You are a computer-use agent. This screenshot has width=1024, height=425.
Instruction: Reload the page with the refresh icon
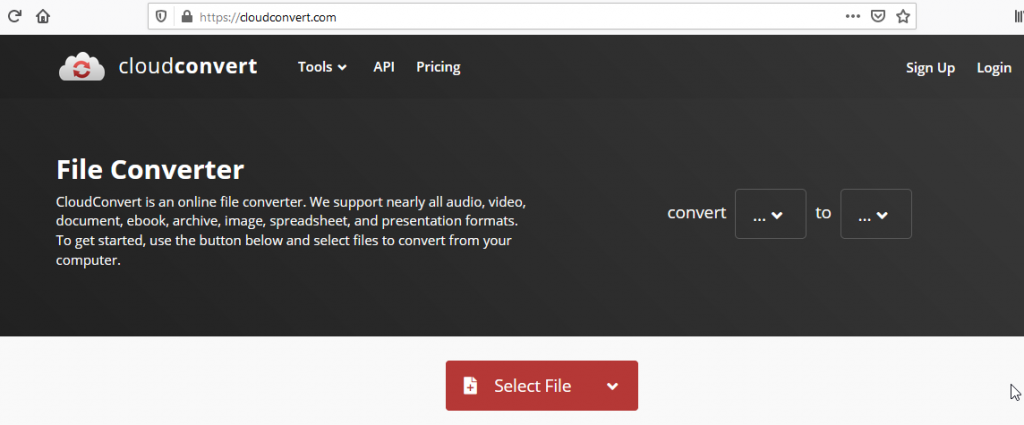(14, 16)
